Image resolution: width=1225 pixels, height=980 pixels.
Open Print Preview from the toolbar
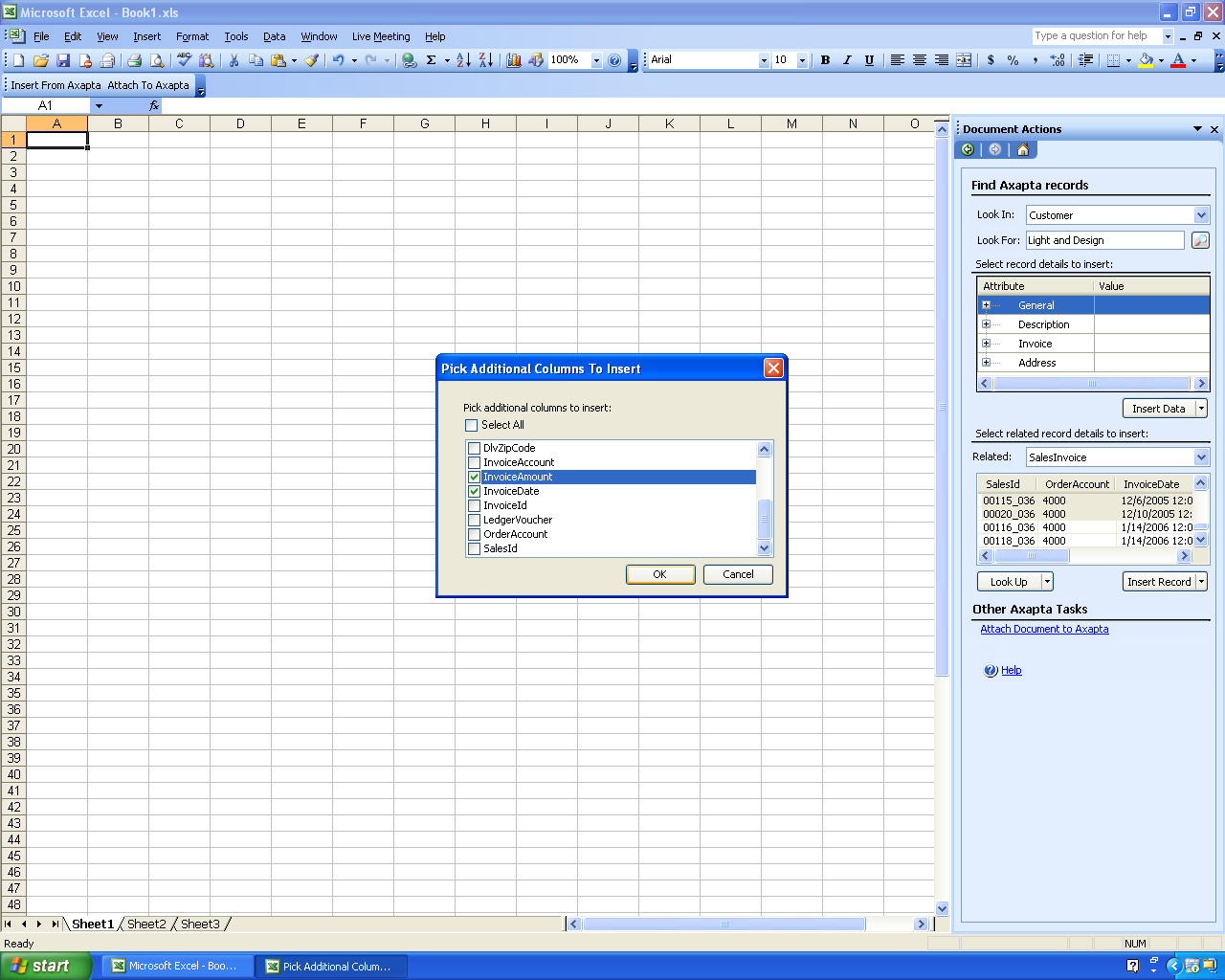(157, 60)
